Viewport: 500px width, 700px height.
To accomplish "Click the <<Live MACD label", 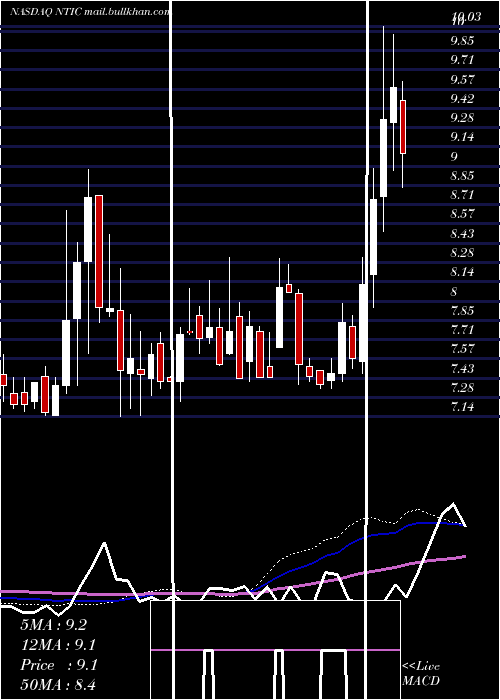I will (x=421, y=673).
